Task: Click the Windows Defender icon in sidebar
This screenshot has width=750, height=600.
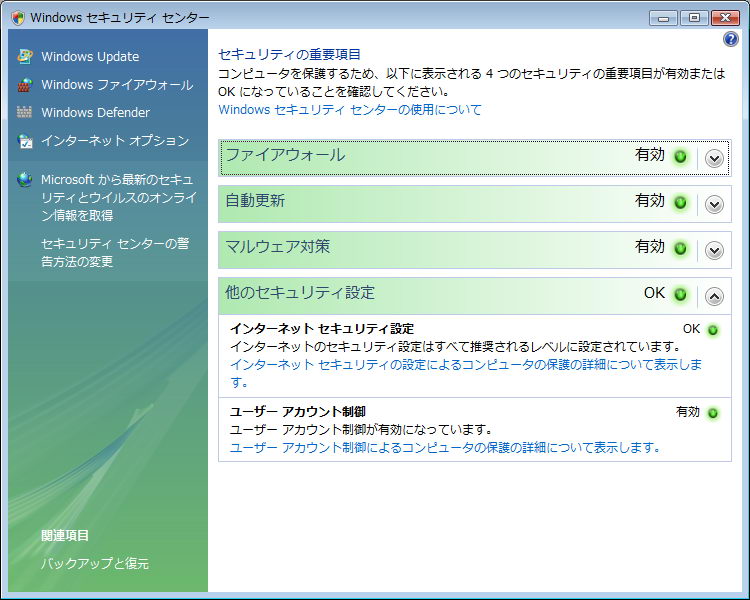Action: coord(24,112)
